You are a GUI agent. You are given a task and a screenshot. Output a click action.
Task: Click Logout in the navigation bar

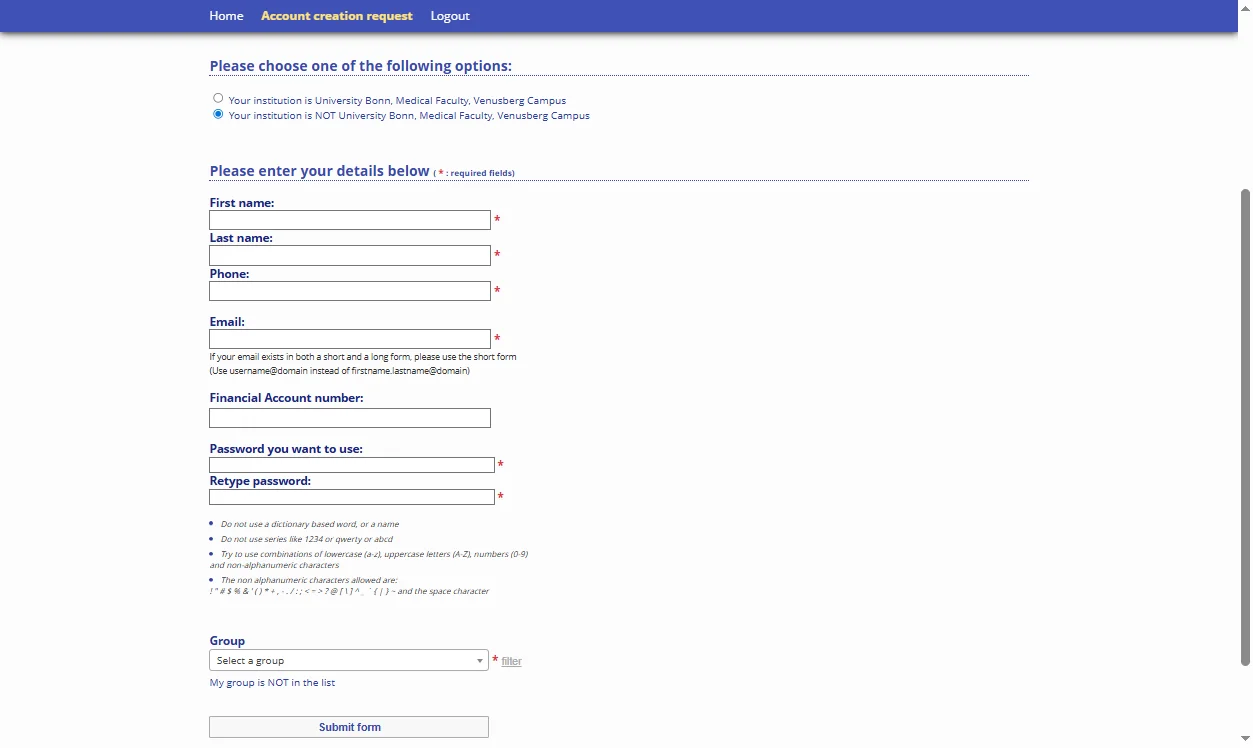(x=450, y=16)
